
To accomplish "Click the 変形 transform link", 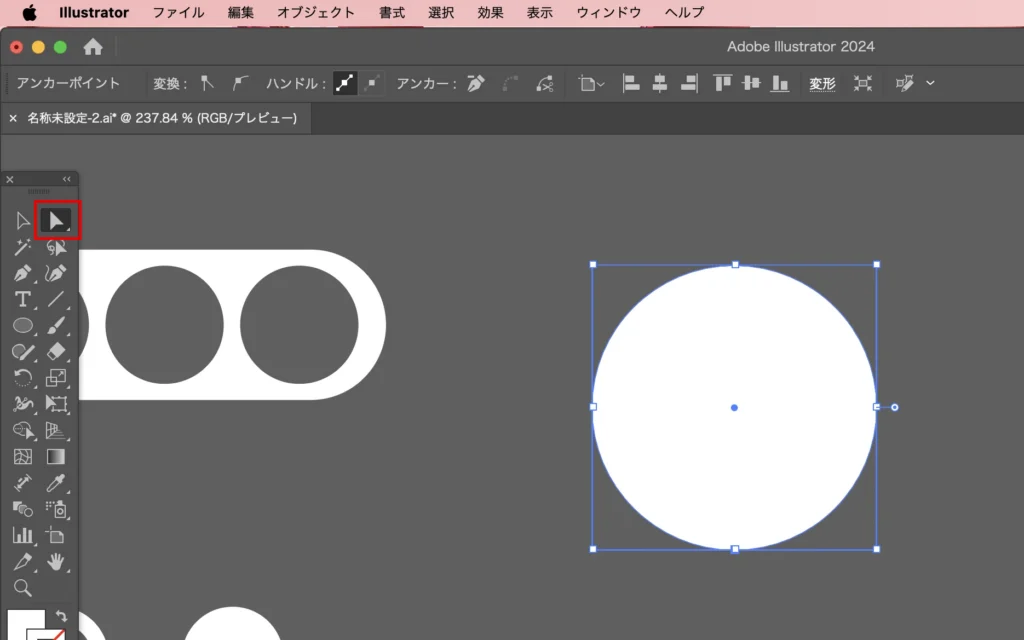I will (822, 84).
